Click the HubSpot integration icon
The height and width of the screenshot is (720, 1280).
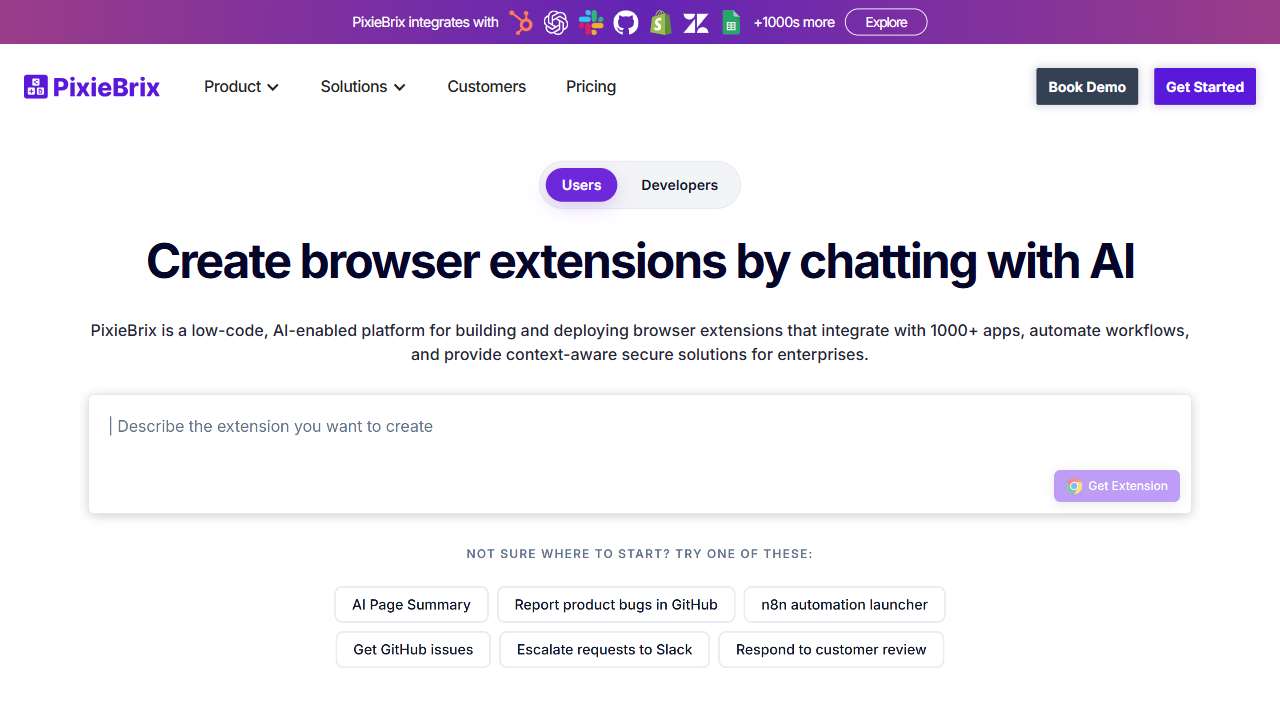[x=521, y=22]
